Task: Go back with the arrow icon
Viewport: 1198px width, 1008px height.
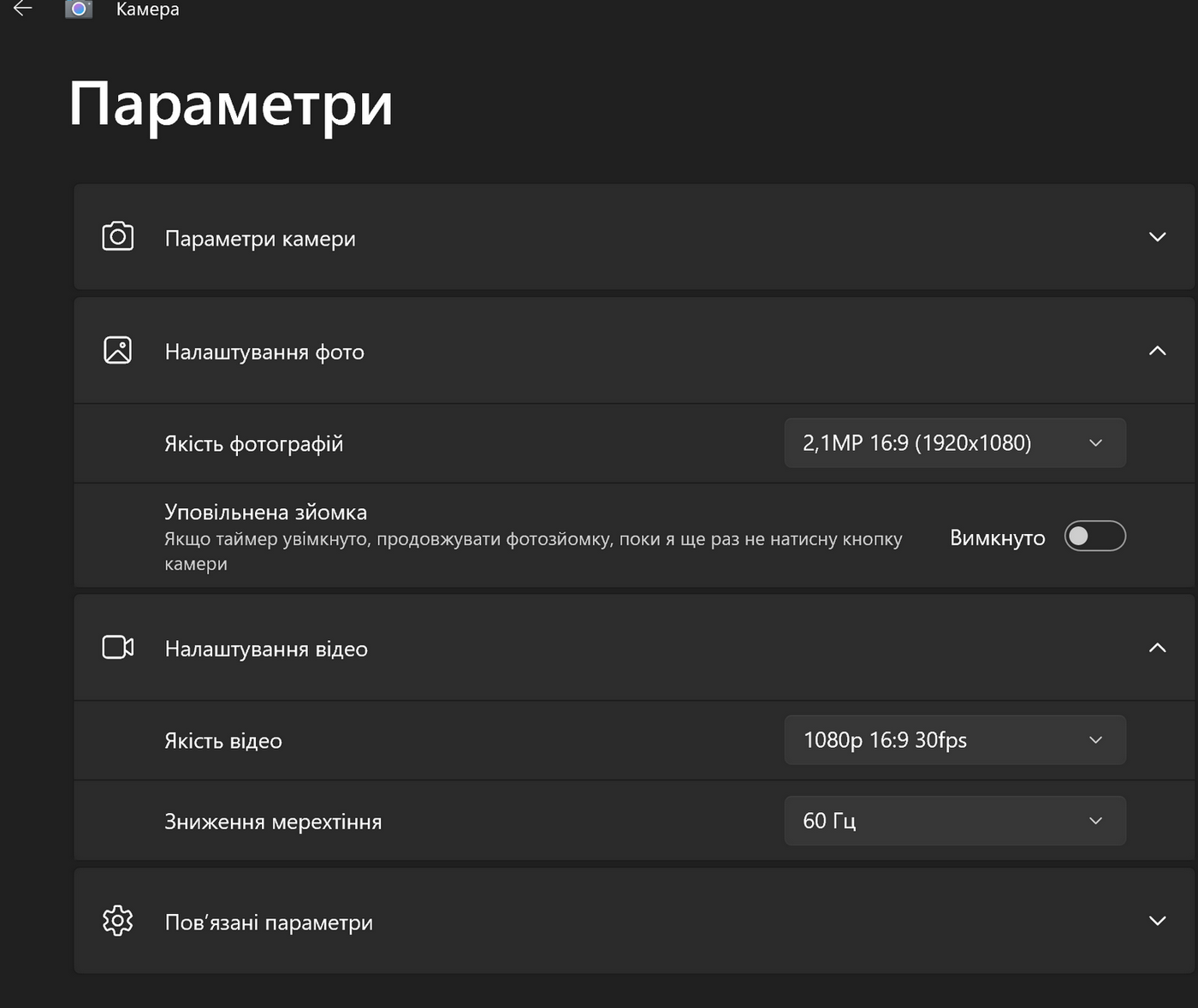Action: (x=23, y=9)
